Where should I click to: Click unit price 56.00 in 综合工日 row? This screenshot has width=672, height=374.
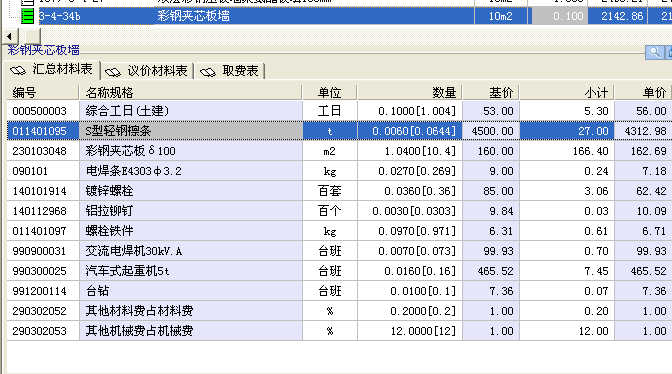click(643, 111)
